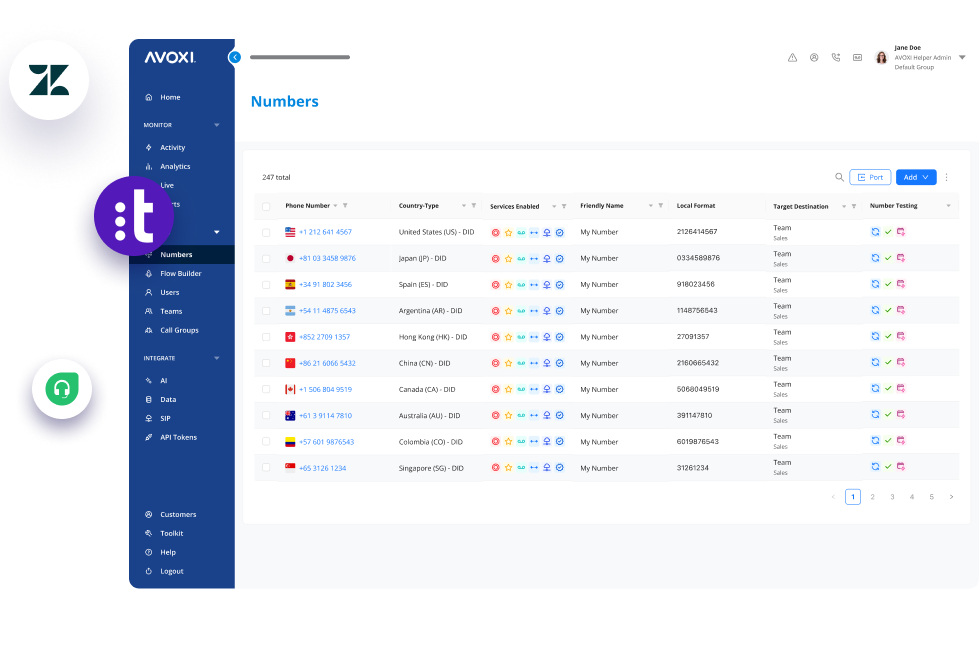Open Flow Builder from the sidebar
Viewport: 980px width, 650px height.
180,273
